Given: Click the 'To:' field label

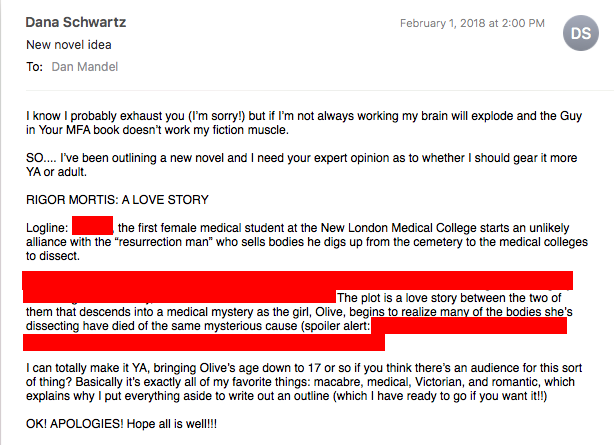Looking at the screenshot, I should pyautogui.click(x=34, y=67).
